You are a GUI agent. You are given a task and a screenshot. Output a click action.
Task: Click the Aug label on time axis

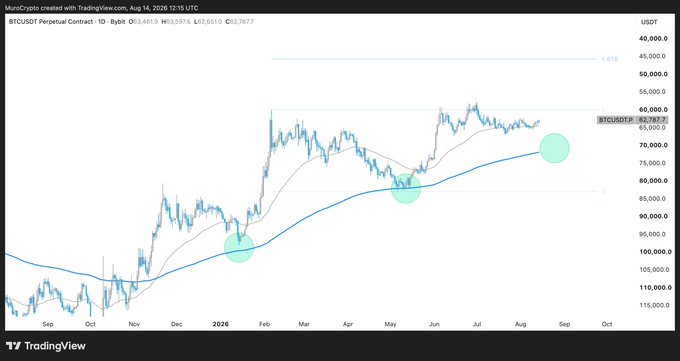(521, 324)
